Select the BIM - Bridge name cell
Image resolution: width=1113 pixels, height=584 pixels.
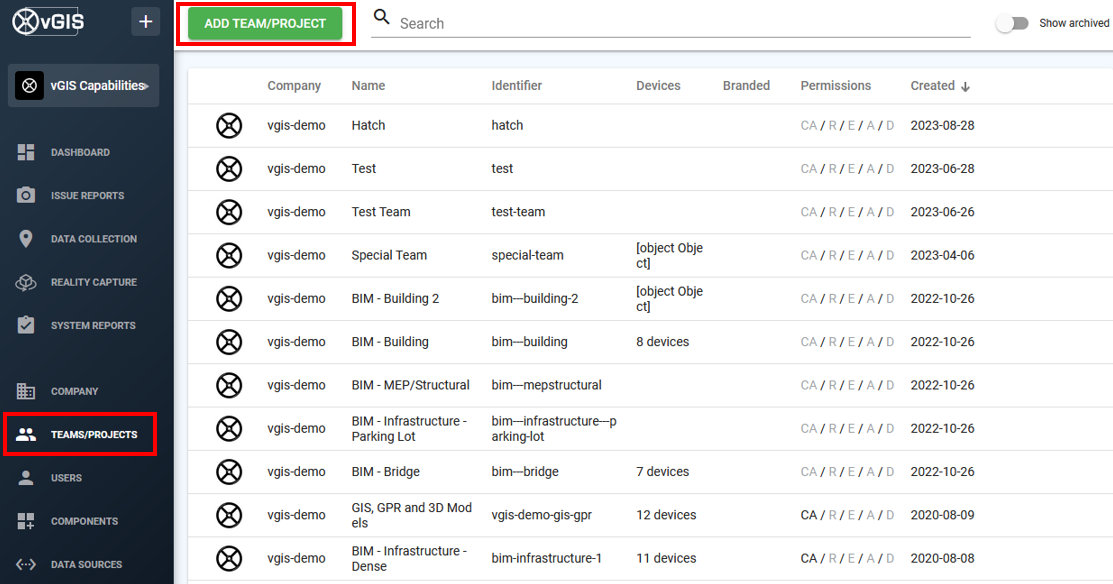pyautogui.click(x=385, y=472)
